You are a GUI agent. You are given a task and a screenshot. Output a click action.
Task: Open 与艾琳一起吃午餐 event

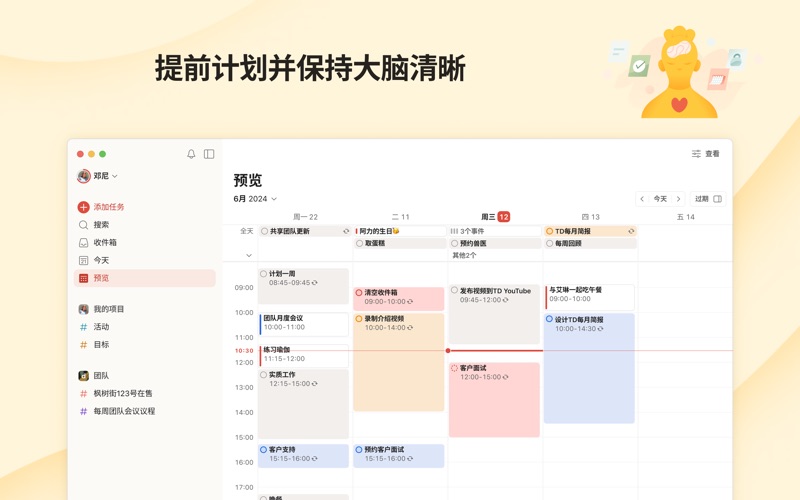click(x=589, y=297)
